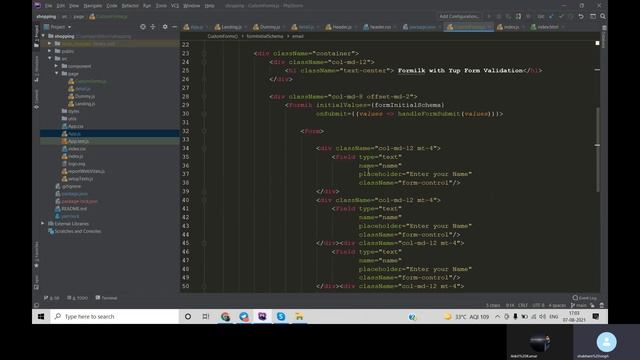Open File Explorer from taskbar
This screenshot has height=360, width=640.
[299, 316]
